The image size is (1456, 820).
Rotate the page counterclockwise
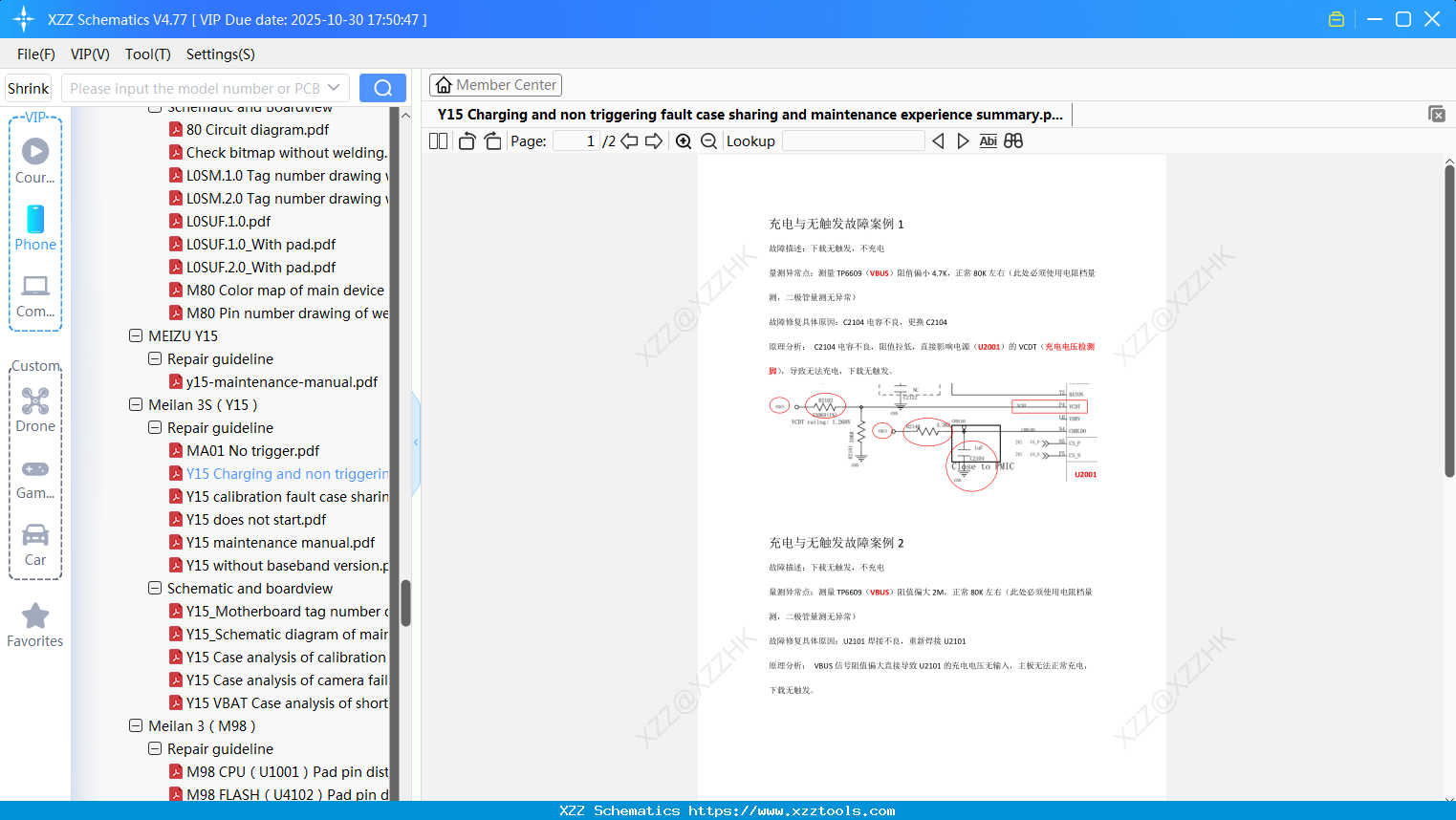(466, 140)
